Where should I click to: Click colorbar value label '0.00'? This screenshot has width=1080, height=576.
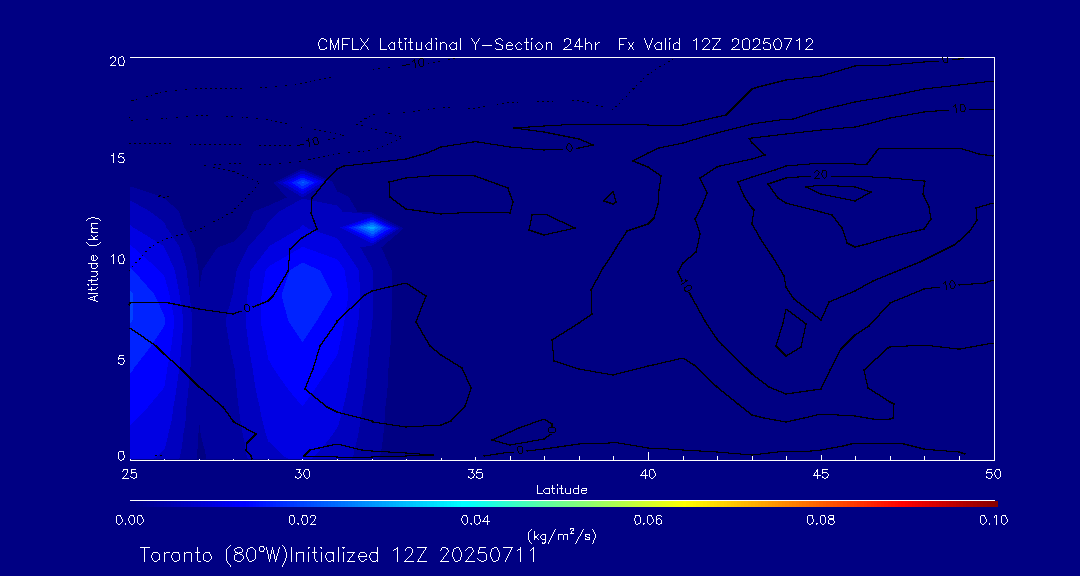(129, 520)
